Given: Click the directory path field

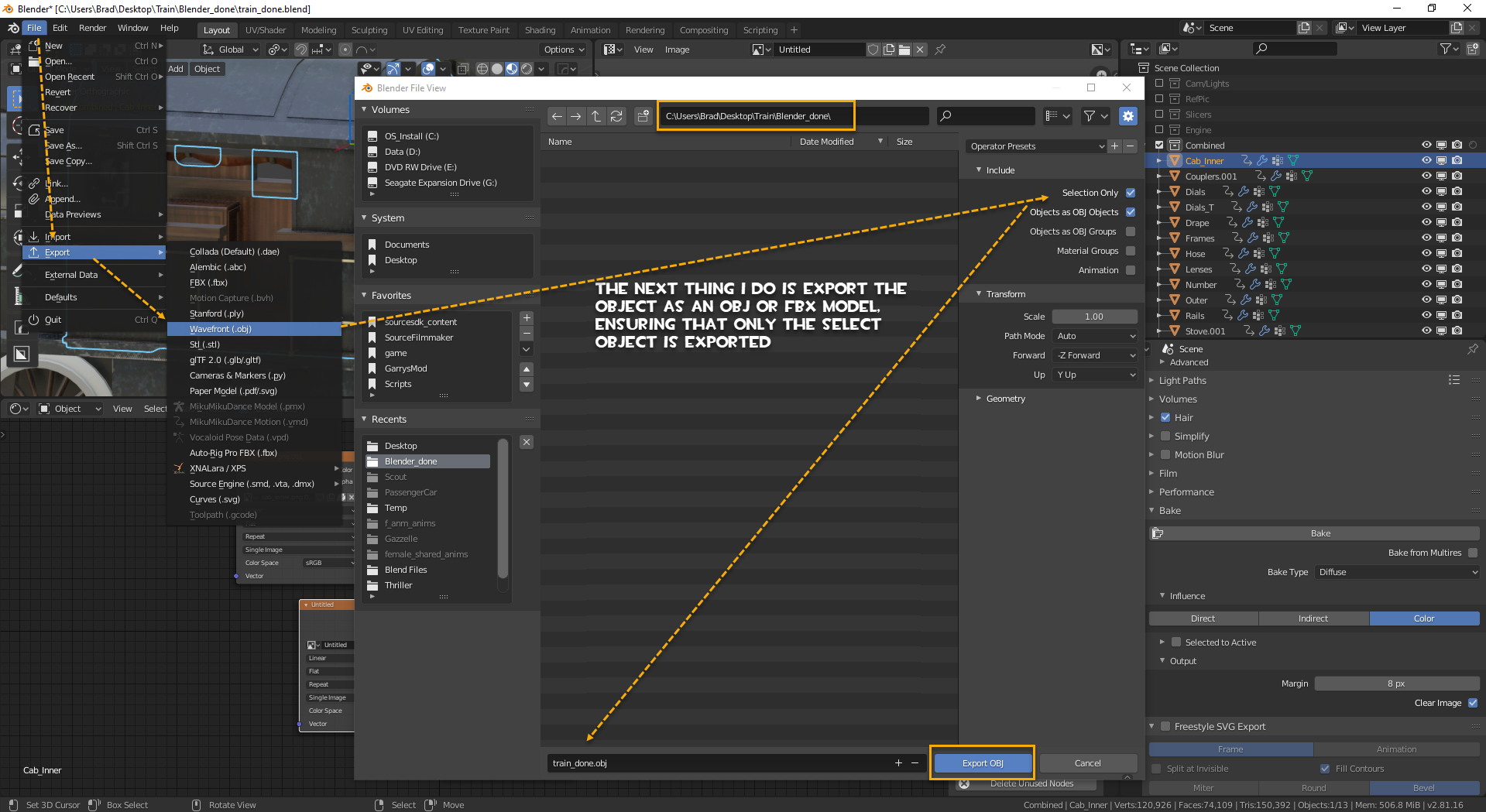Looking at the screenshot, I should pyautogui.click(x=793, y=116).
